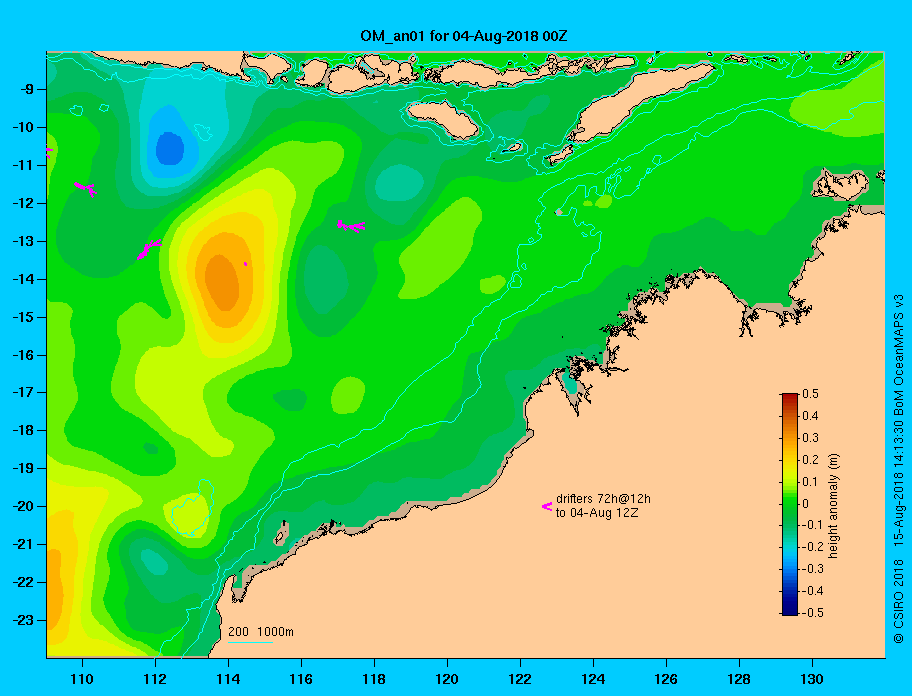Click longitude label '128' on the x-axis

click(x=739, y=679)
